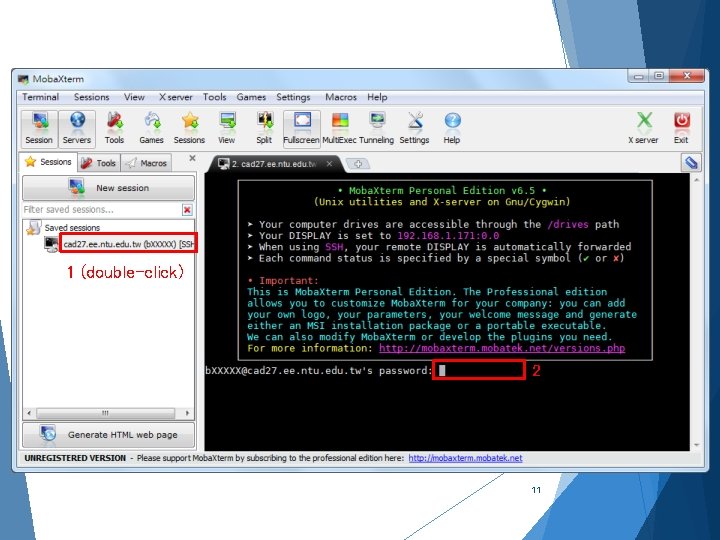Click the MobaXterm title bar icon
Screen dimensions: 720x540
point(23,79)
